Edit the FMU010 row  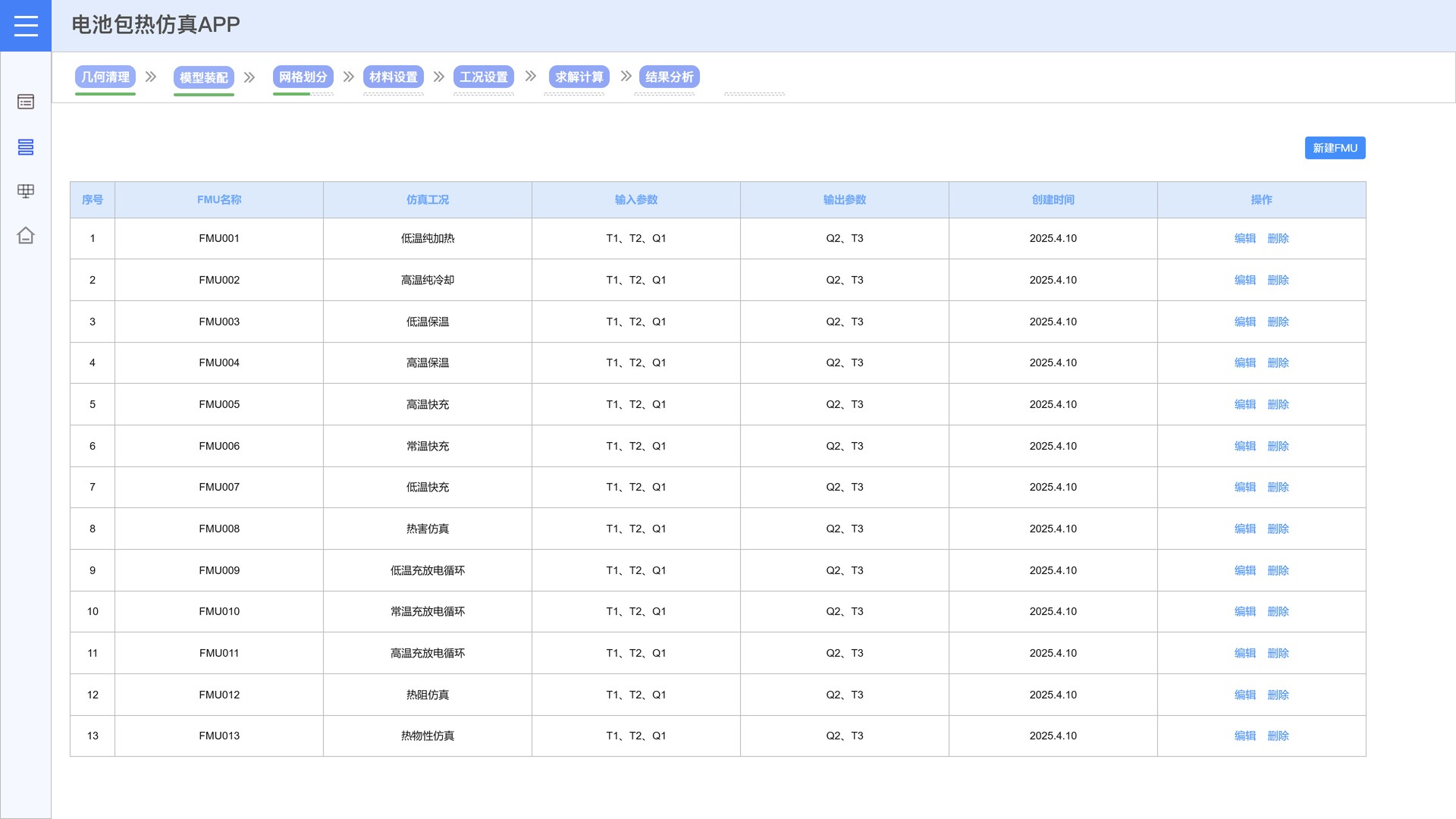[x=1245, y=612]
